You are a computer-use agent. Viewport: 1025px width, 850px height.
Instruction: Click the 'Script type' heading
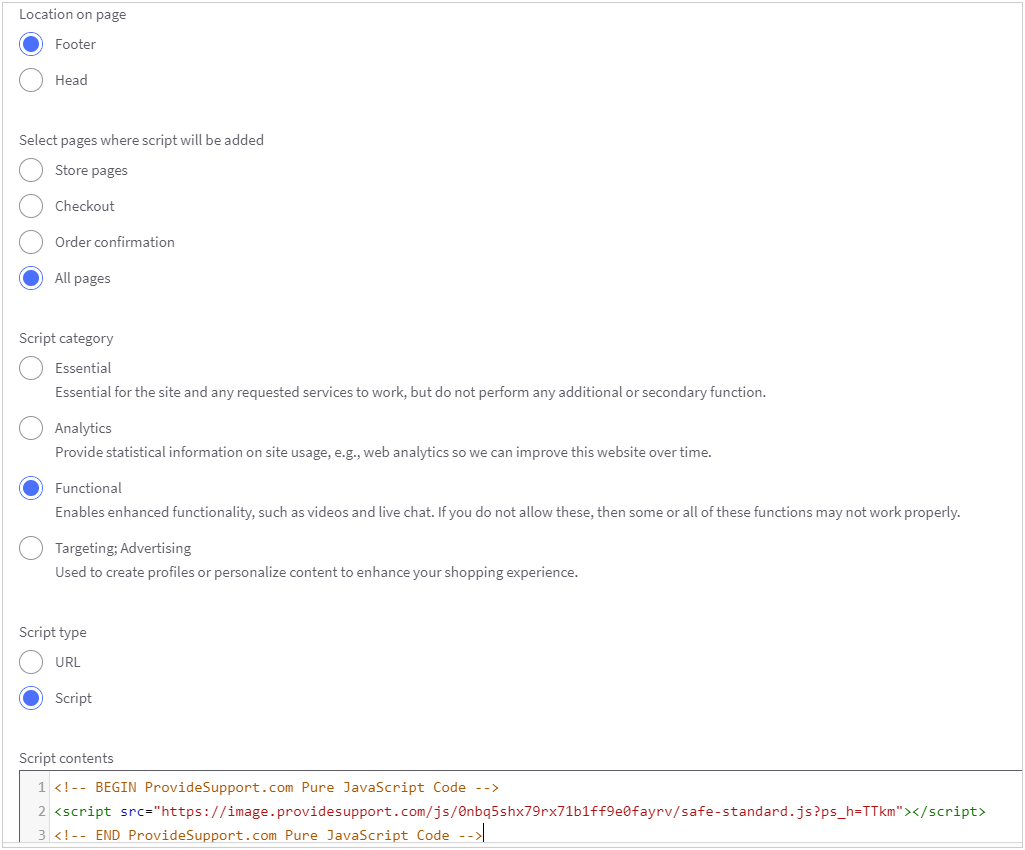tap(53, 632)
